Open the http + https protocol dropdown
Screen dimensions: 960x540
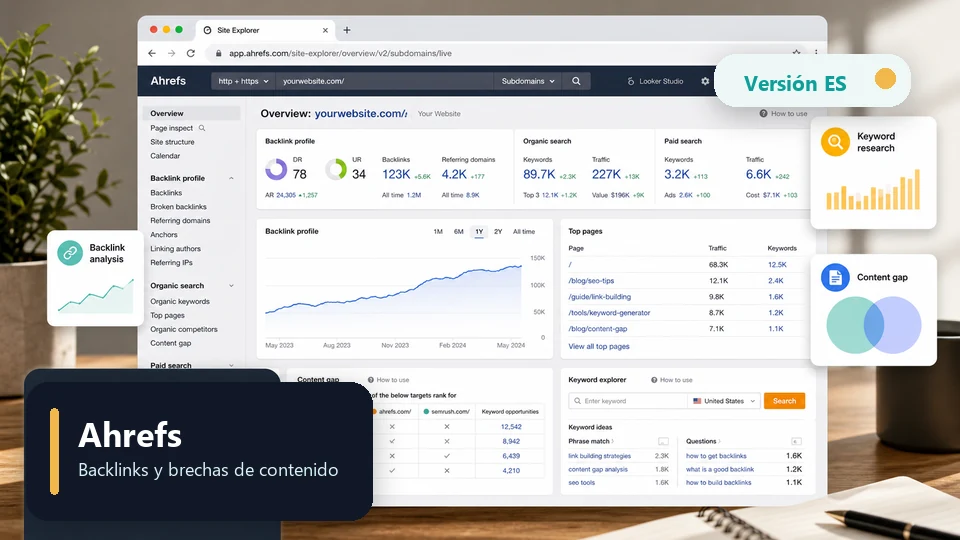pyautogui.click(x=243, y=81)
